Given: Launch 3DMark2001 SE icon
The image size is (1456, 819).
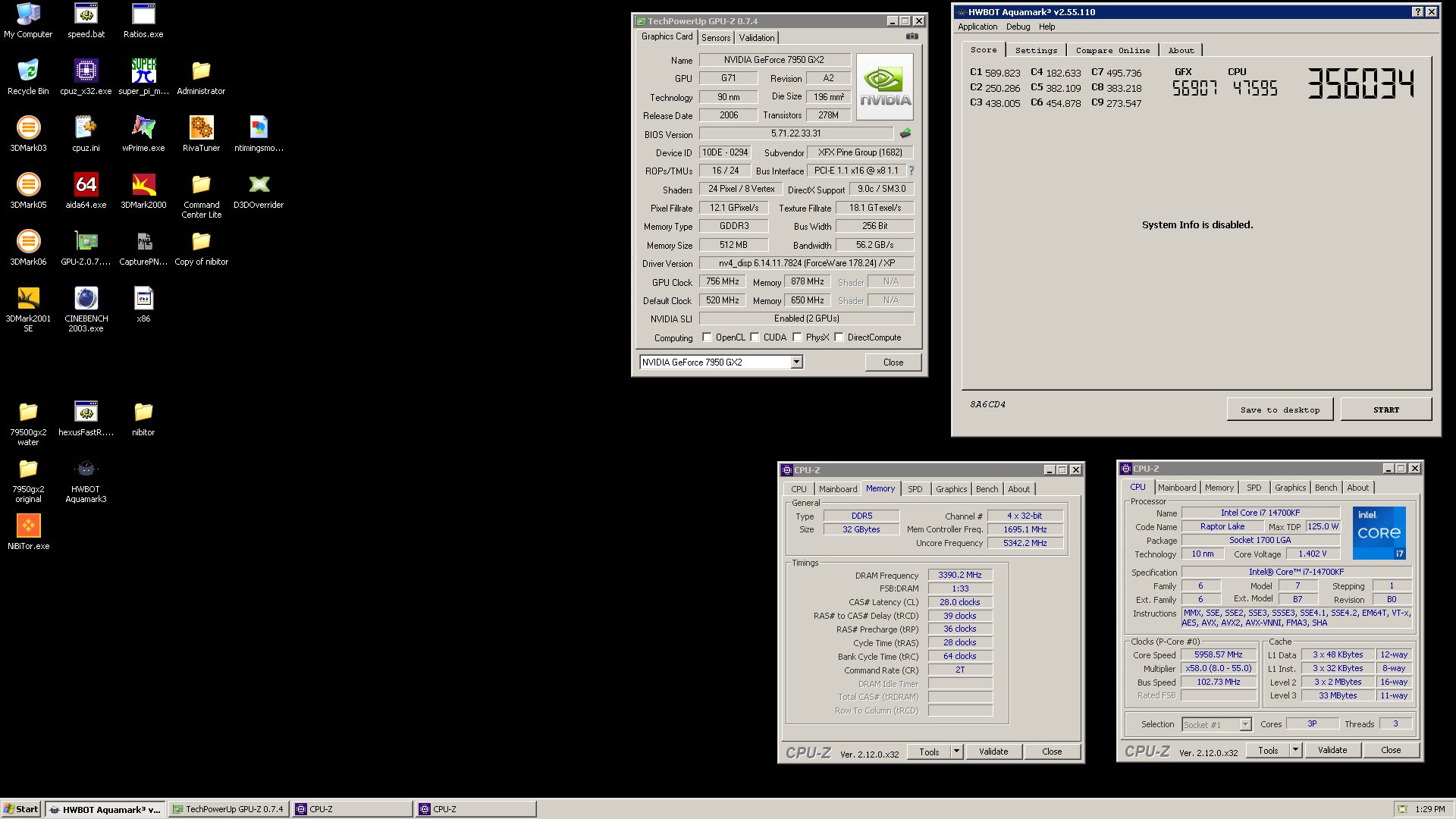Looking at the screenshot, I should [x=28, y=309].
